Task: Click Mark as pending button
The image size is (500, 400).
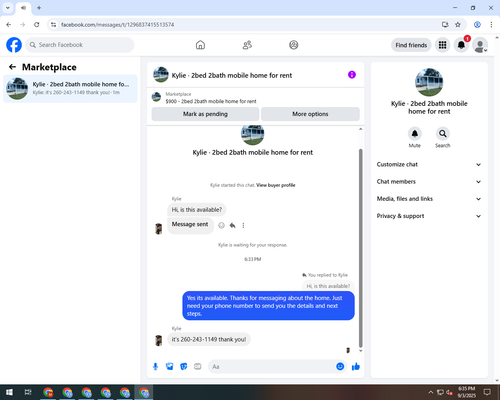Action: (205, 114)
